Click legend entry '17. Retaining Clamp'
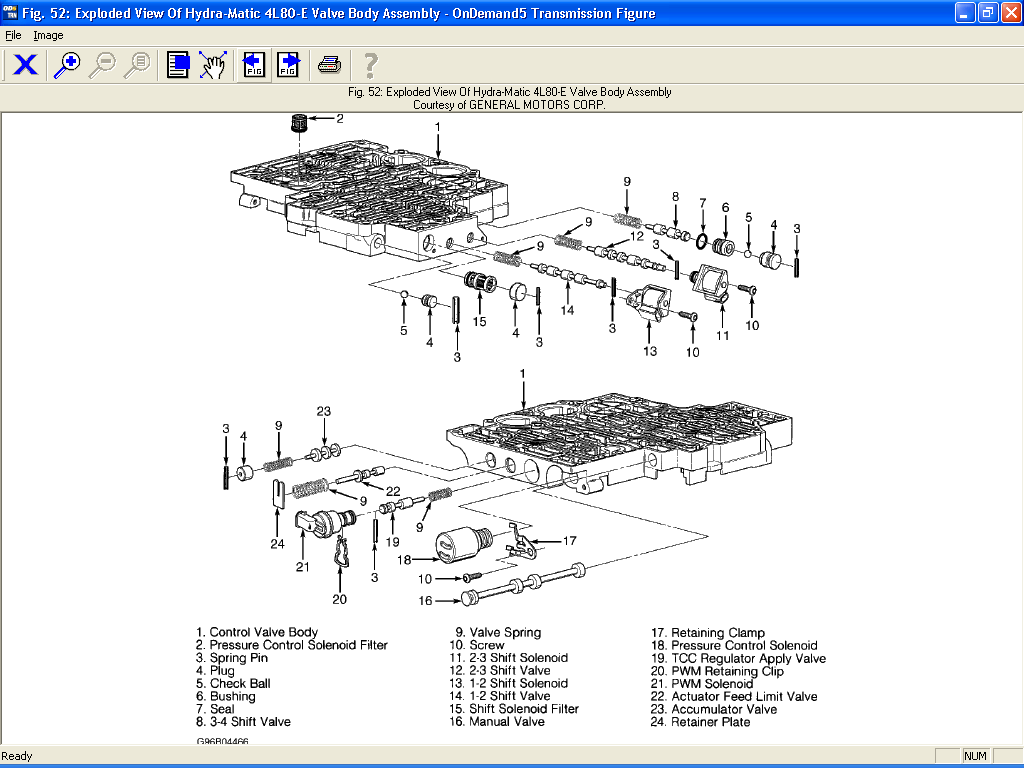This screenshot has height=768, width=1024. (x=708, y=633)
